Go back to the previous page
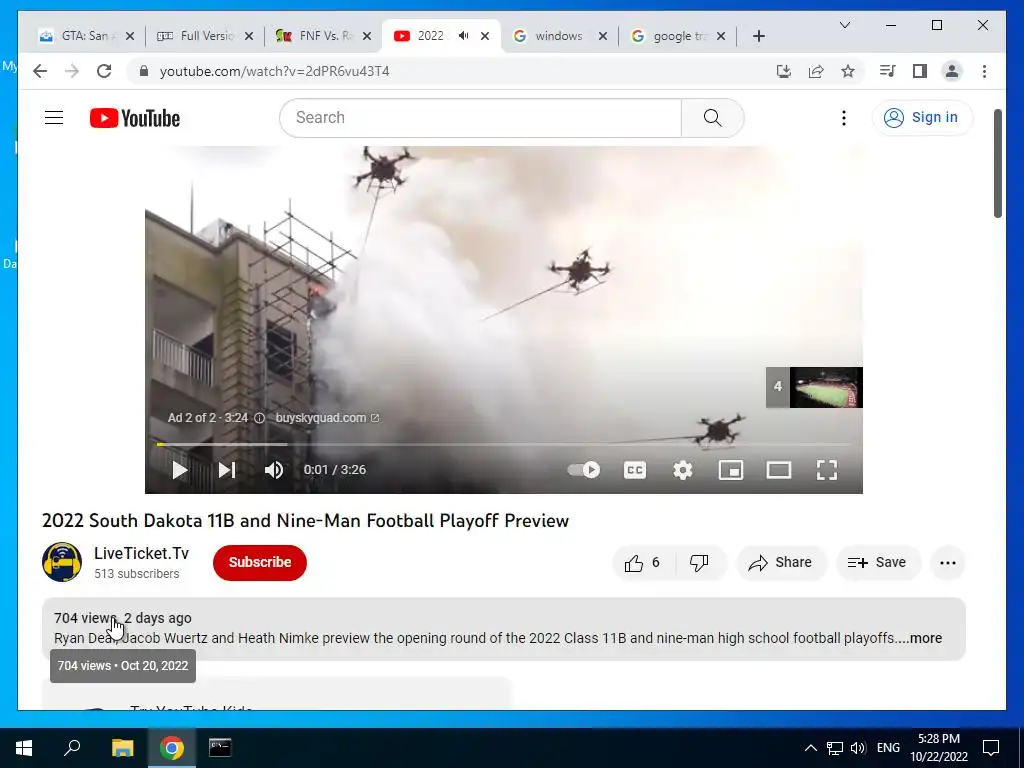Screen dimensions: 1024x768 [40, 71]
